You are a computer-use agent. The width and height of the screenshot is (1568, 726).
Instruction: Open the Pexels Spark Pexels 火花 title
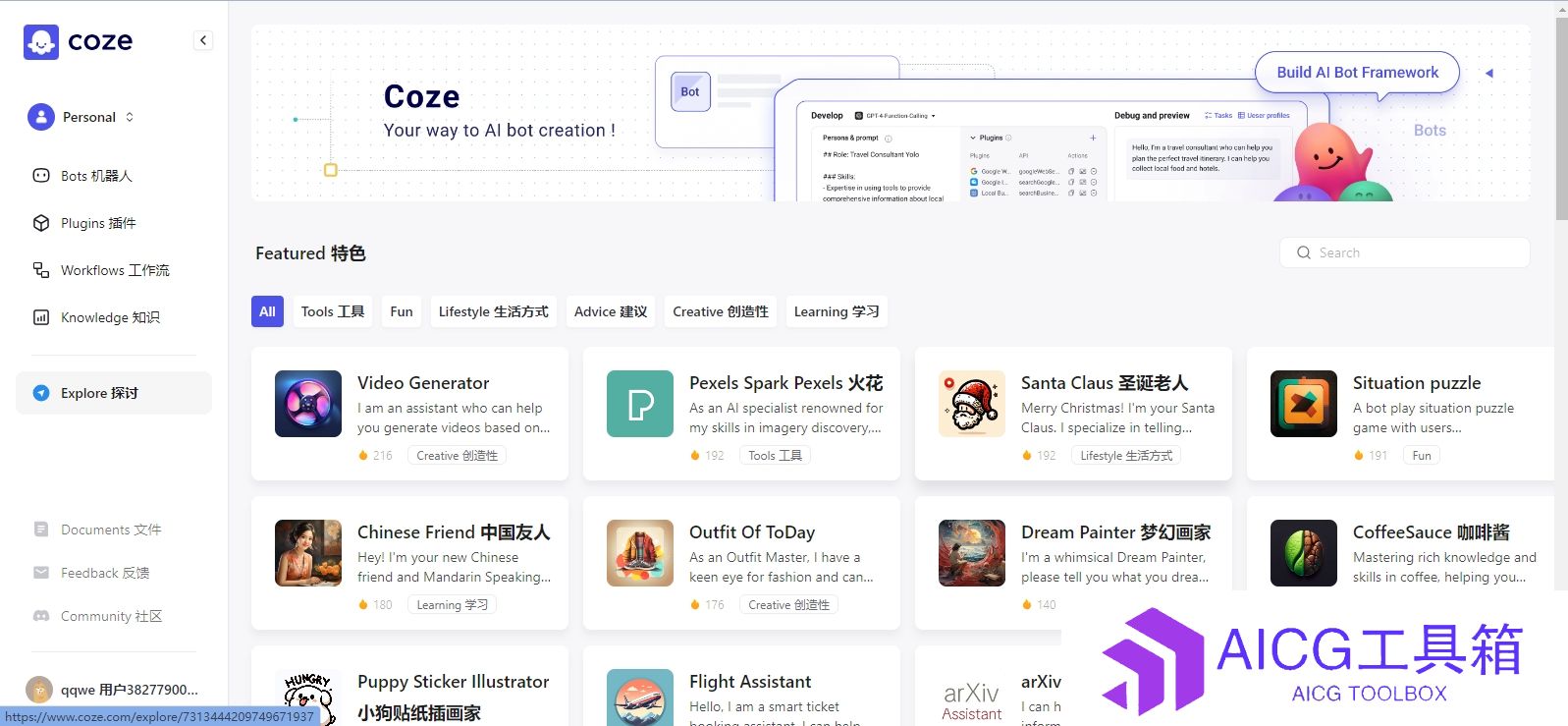786,383
